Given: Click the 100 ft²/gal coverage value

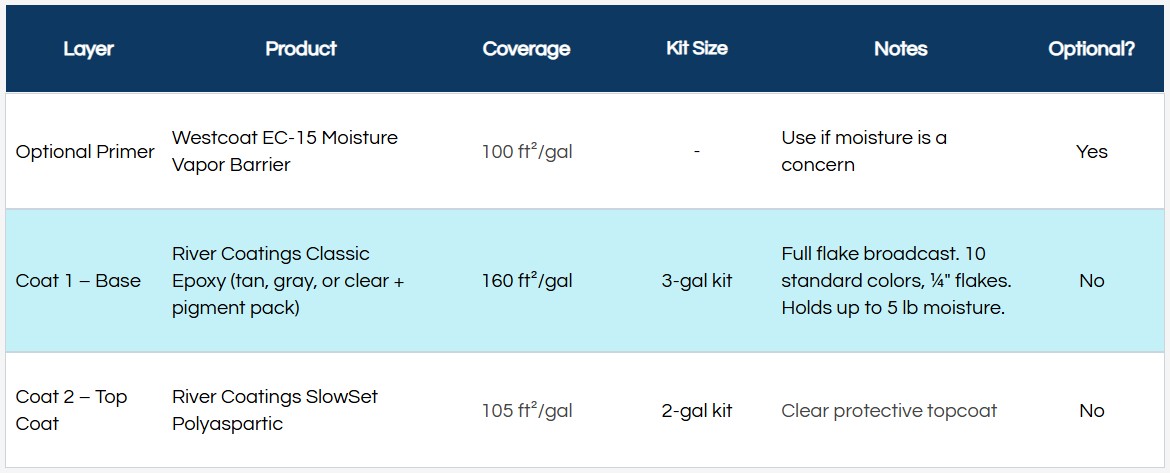Looking at the screenshot, I should (x=528, y=151).
